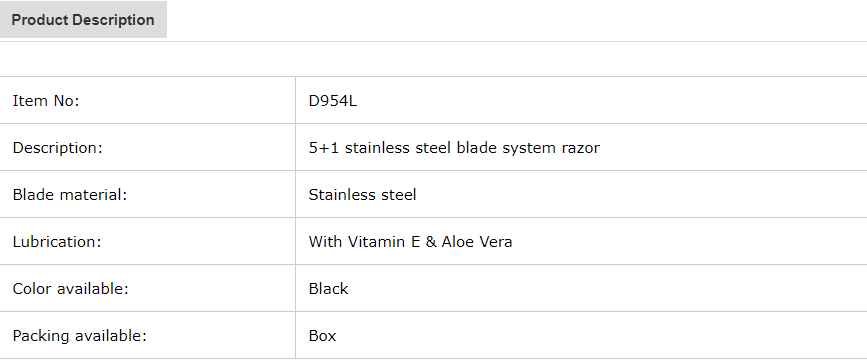Click the Blade material: label

click(70, 195)
